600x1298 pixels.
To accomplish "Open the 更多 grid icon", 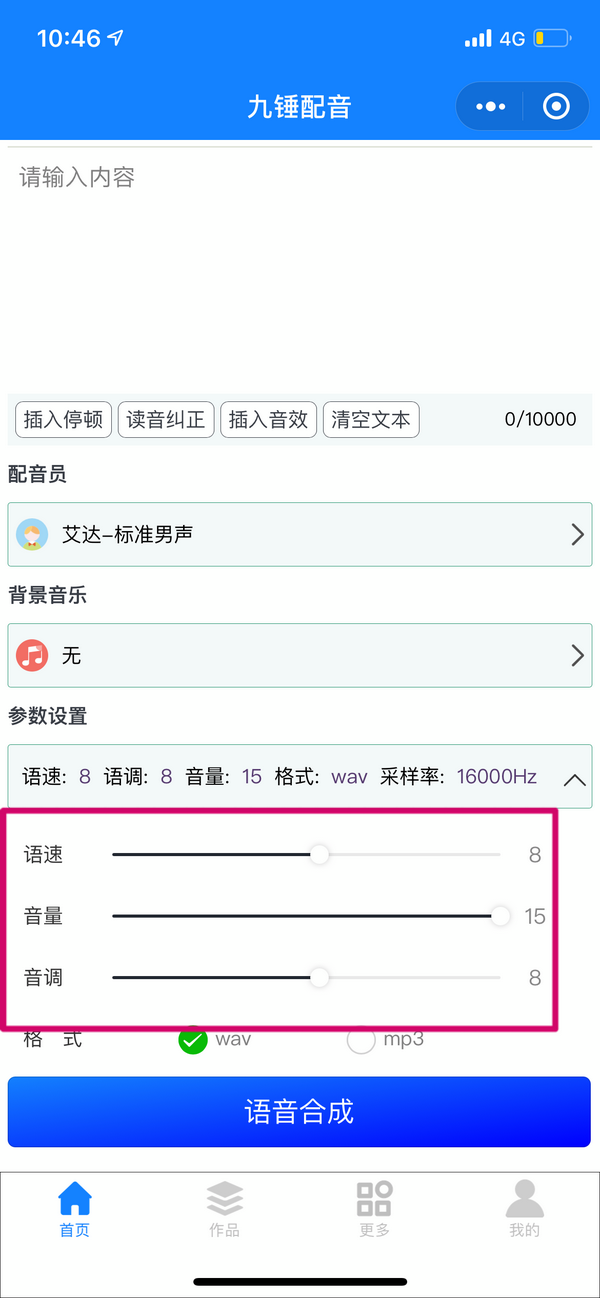I will (375, 1197).
